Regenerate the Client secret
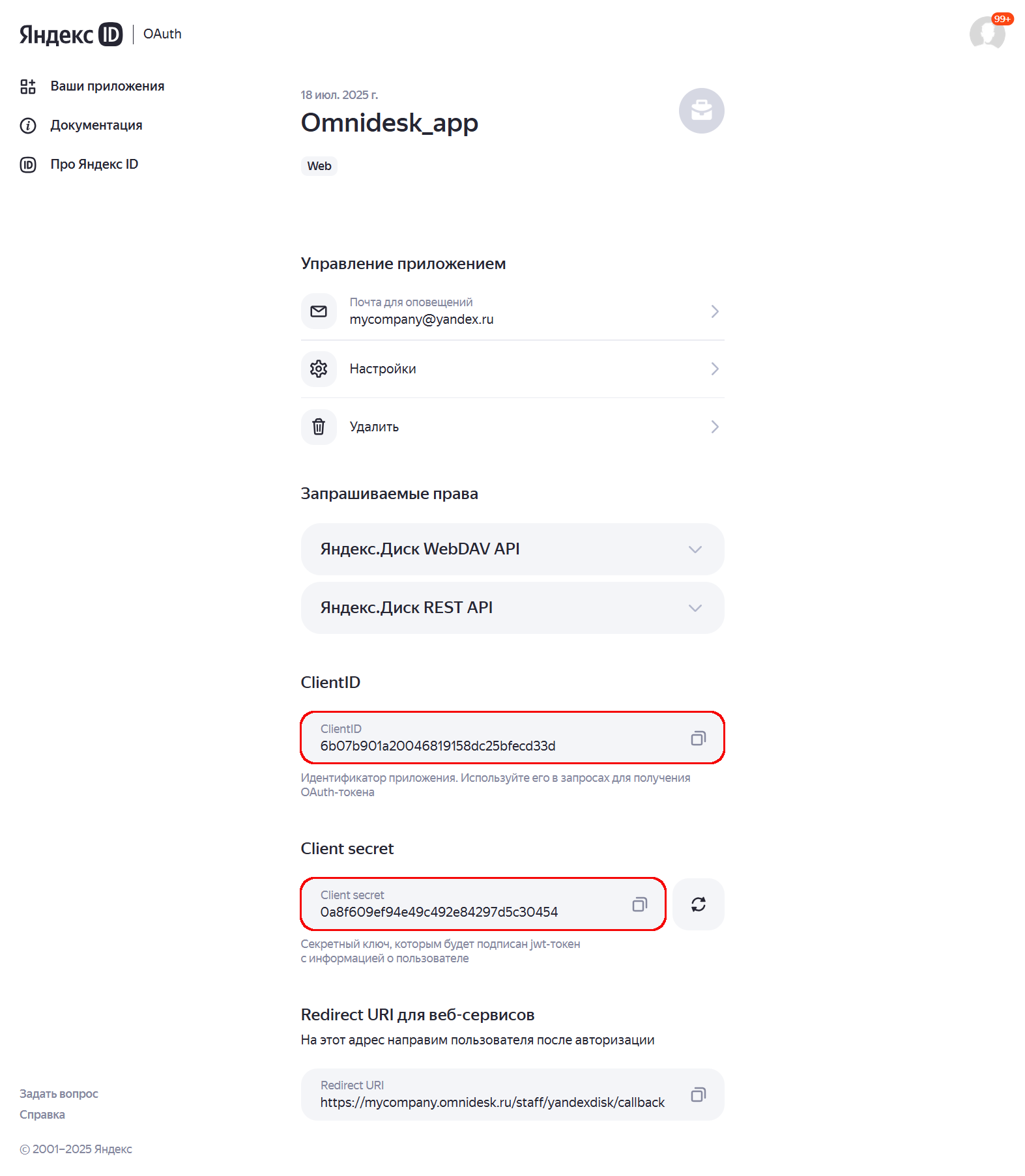 (699, 904)
